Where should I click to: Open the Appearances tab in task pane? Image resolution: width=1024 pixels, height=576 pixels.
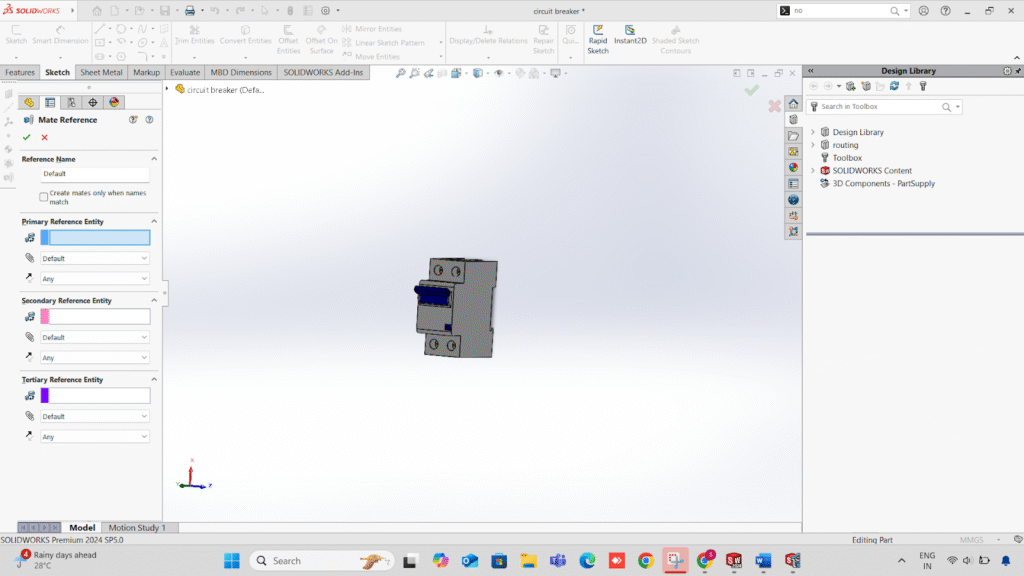tap(793, 167)
